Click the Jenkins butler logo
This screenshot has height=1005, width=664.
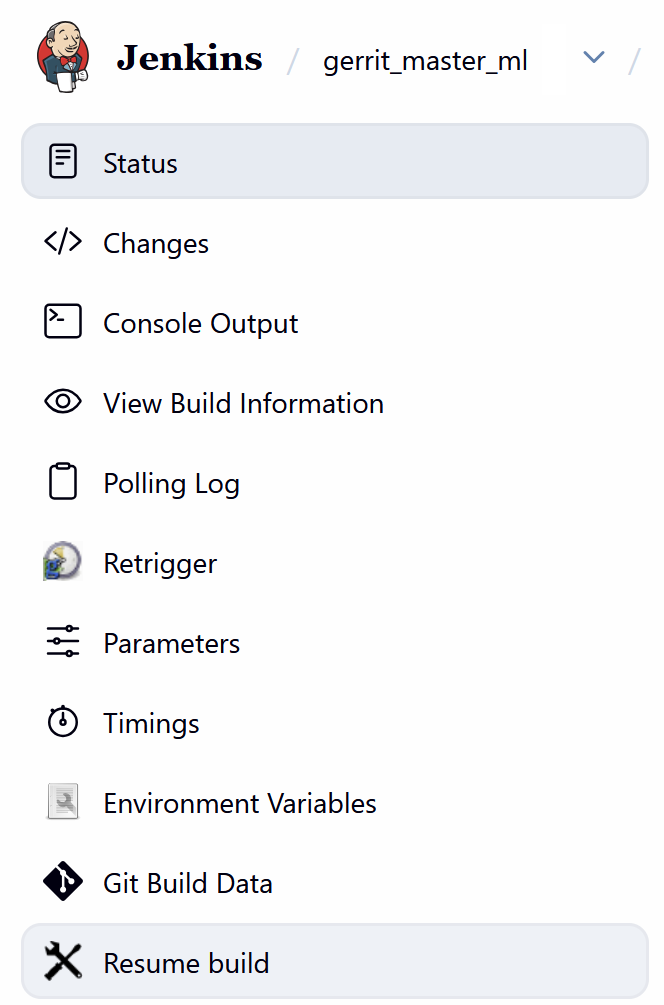tap(62, 55)
